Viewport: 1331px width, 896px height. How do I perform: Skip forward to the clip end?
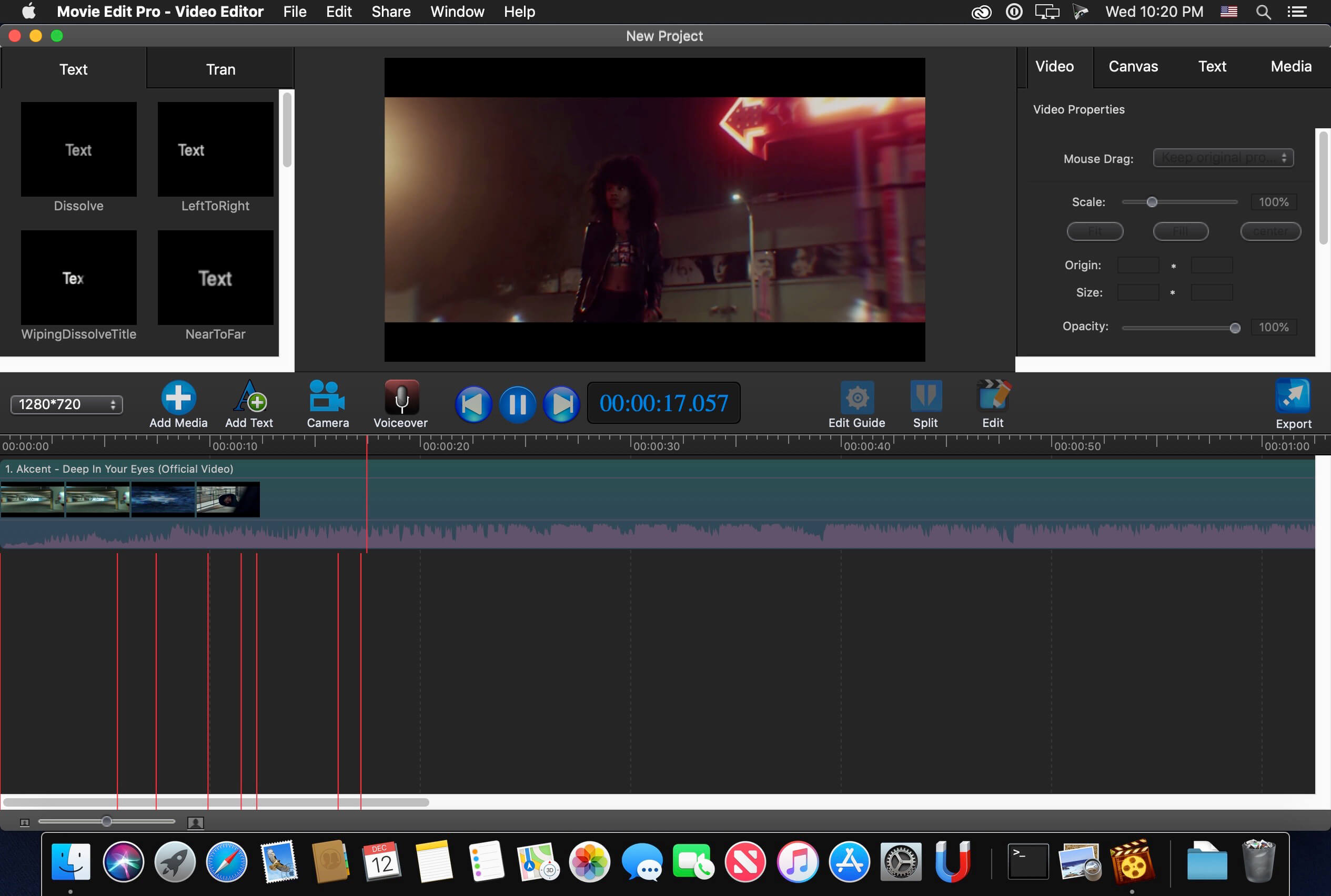pos(561,404)
